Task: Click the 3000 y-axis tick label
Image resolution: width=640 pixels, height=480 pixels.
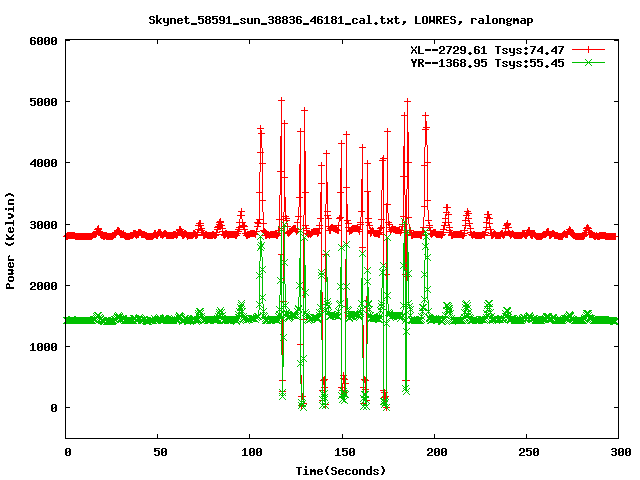Action: click(x=43, y=225)
